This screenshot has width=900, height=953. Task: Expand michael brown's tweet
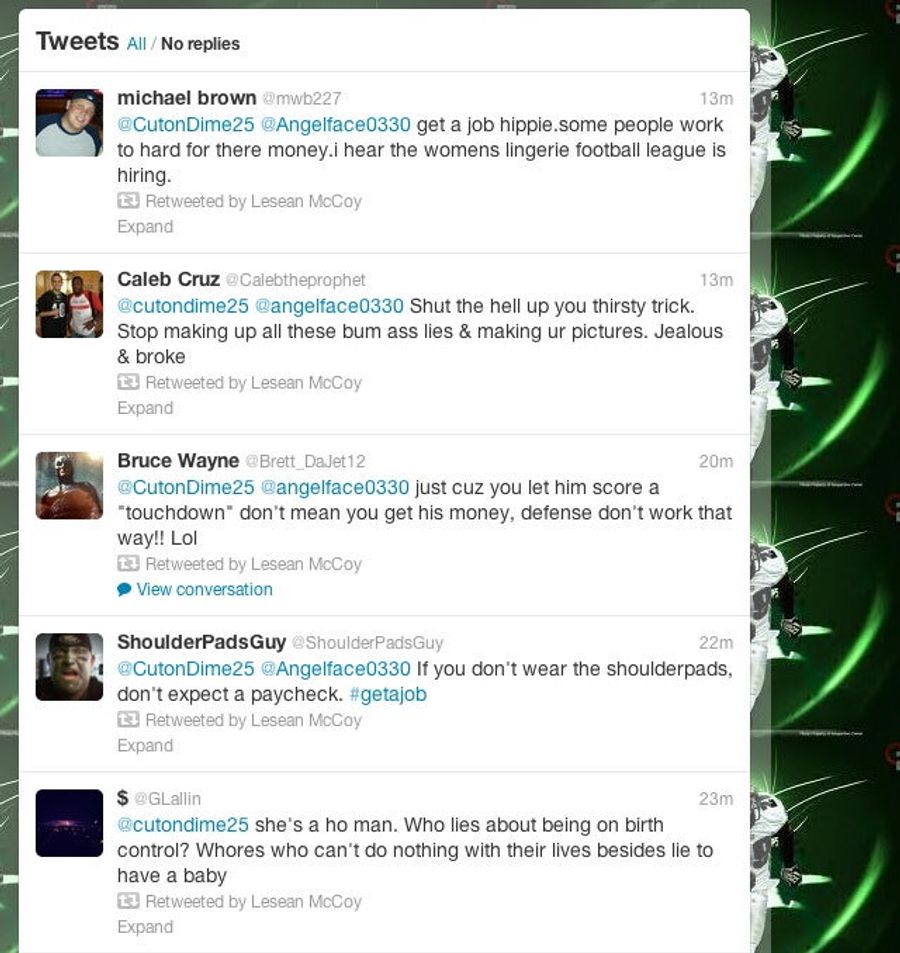pos(145,227)
